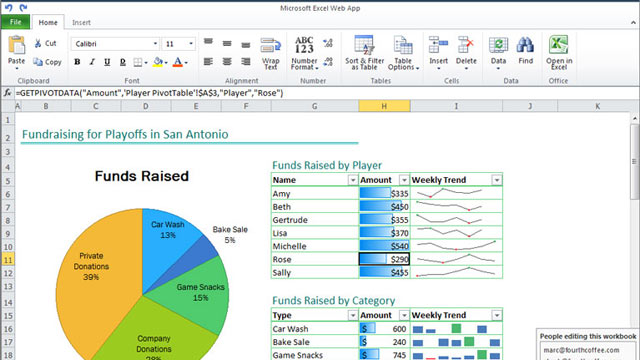Select row 11 header

click(7, 260)
